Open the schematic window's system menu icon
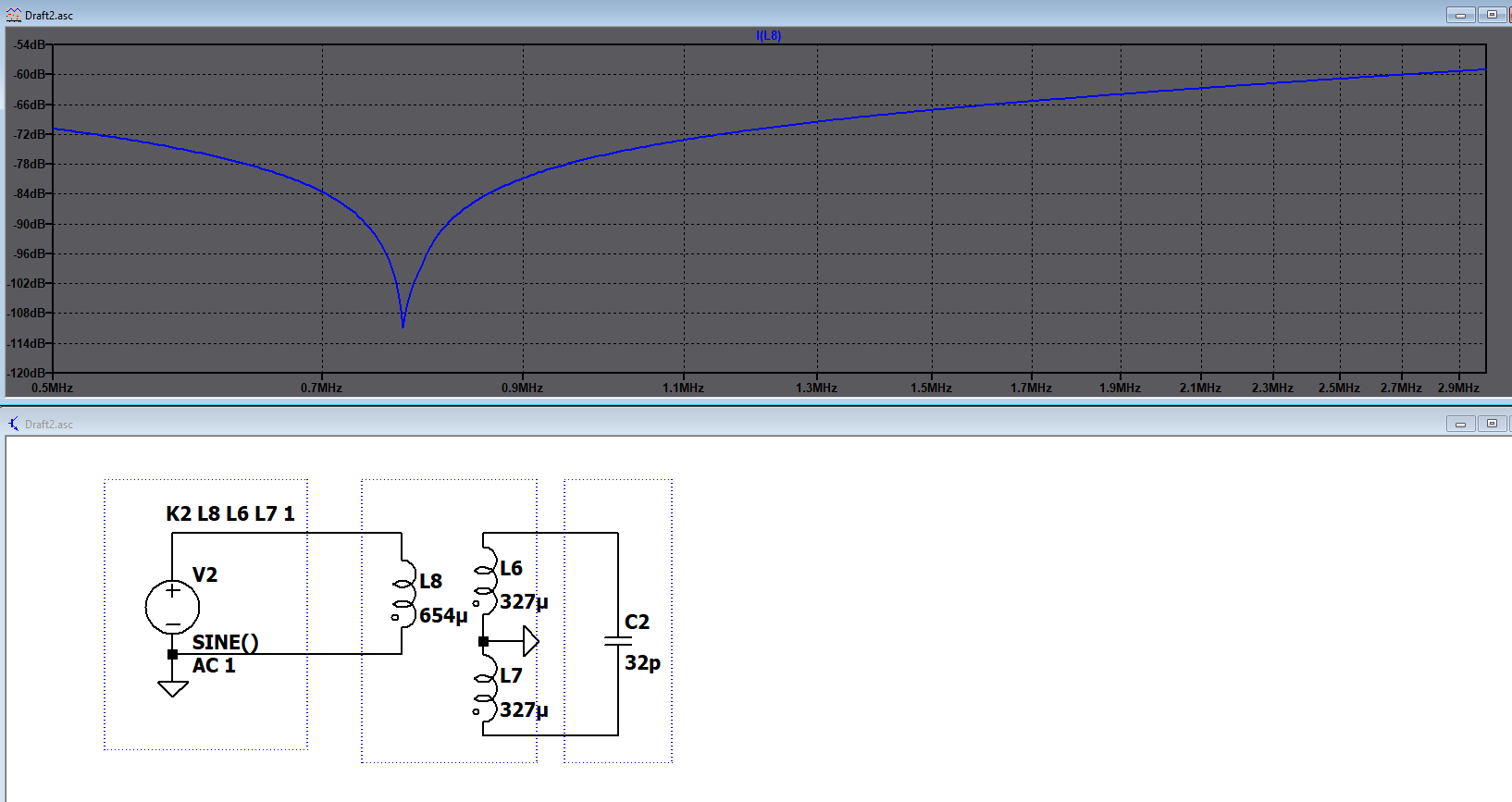 13,424
